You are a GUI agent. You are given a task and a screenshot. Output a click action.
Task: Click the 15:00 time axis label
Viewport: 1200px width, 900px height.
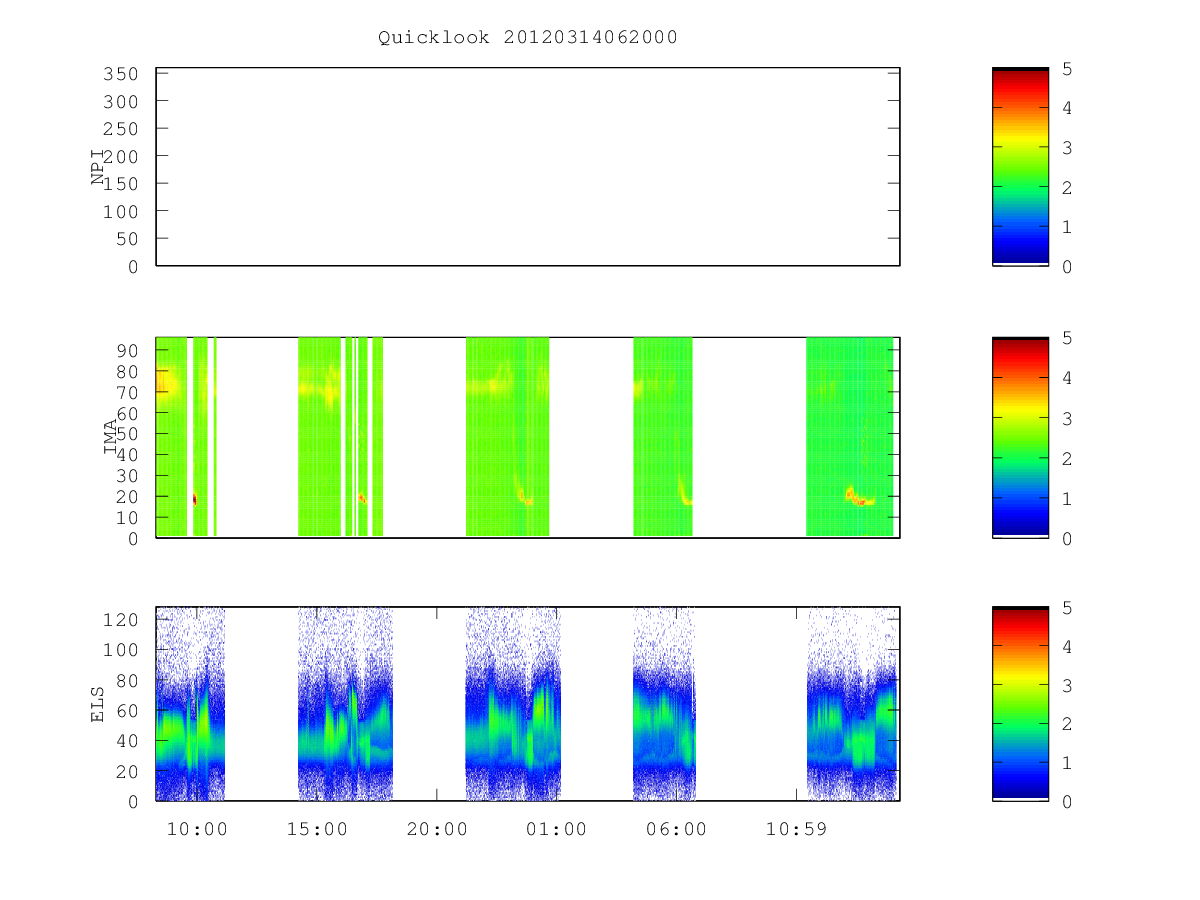[317, 830]
